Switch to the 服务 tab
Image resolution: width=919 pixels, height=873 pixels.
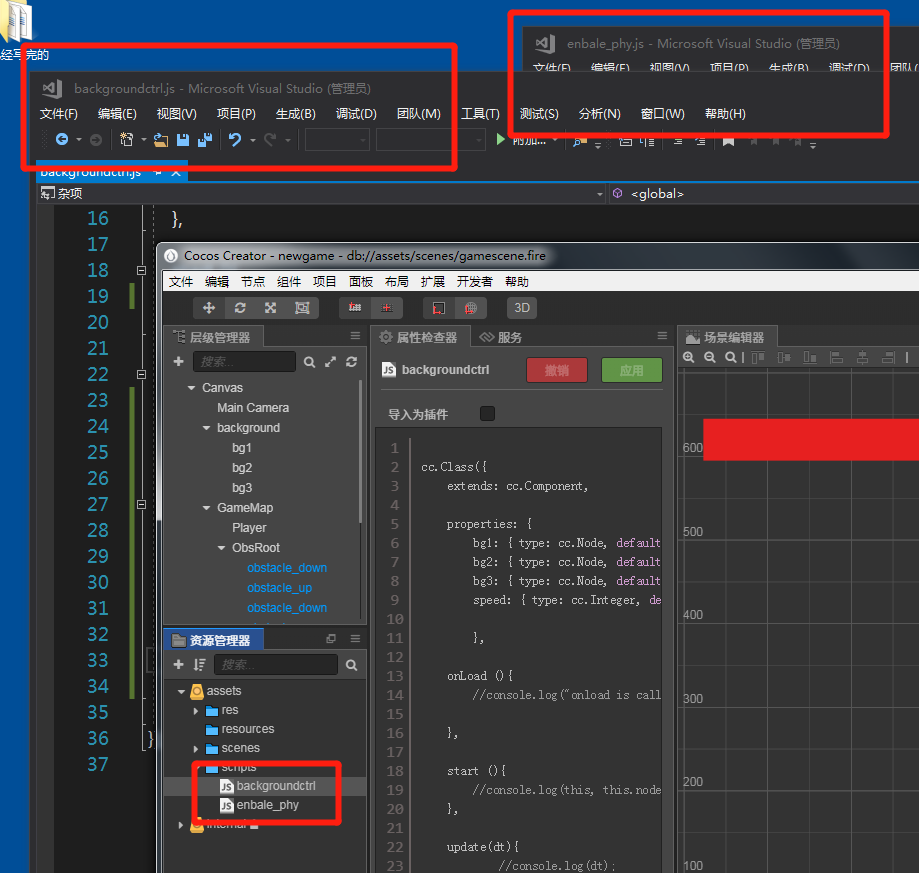[x=501, y=337]
